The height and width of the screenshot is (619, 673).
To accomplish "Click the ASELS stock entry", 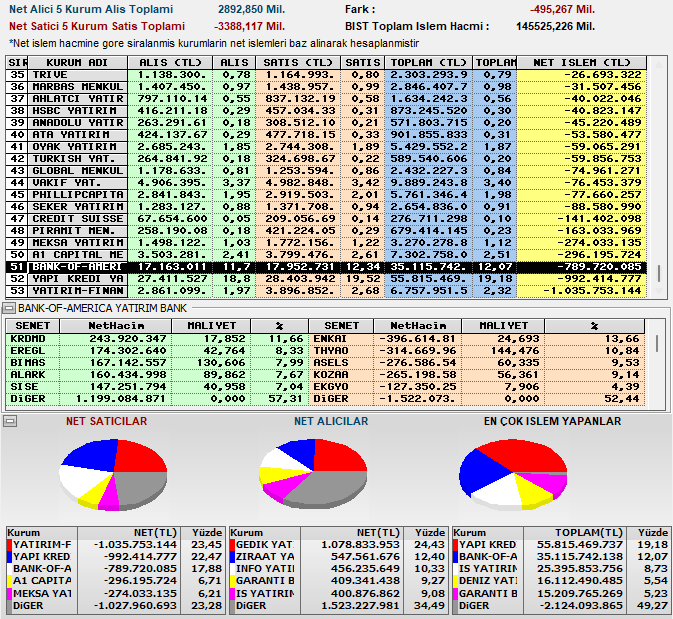I will [x=330, y=363].
